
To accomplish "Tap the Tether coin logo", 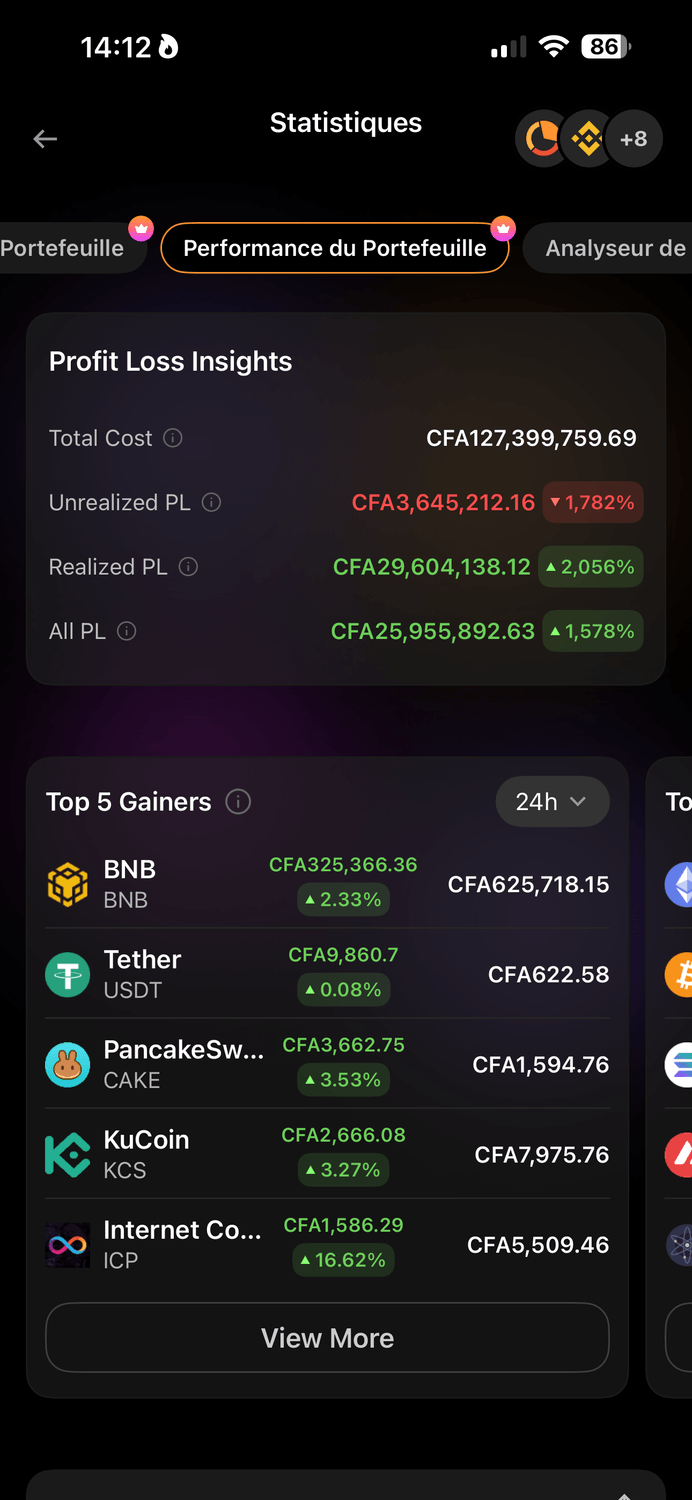I will click(68, 974).
